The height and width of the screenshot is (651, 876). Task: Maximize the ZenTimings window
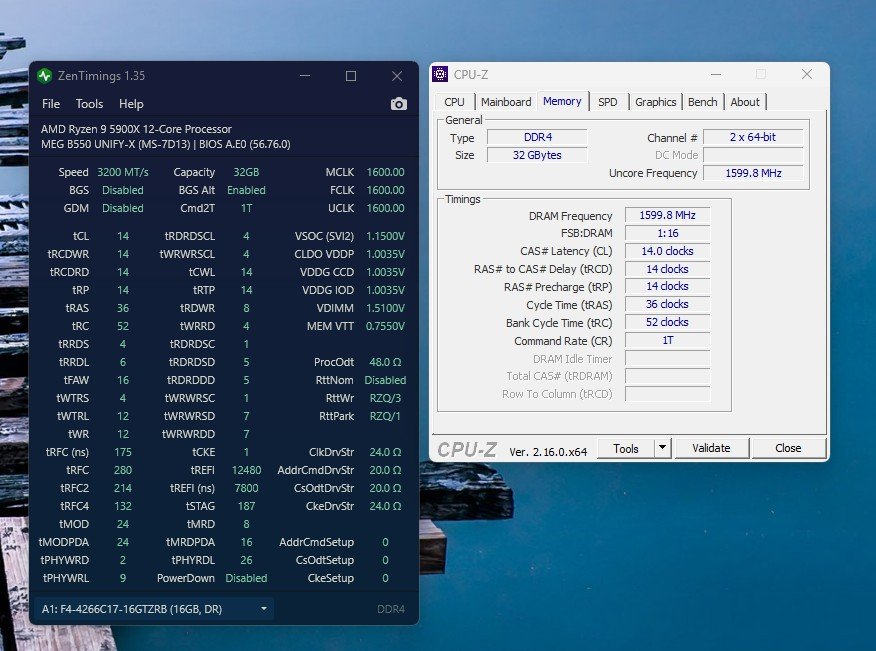(x=351, y=75)
